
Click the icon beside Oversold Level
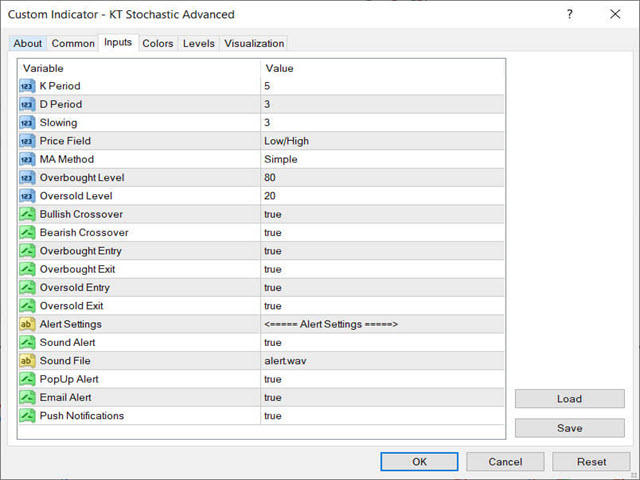coord(27,196)
